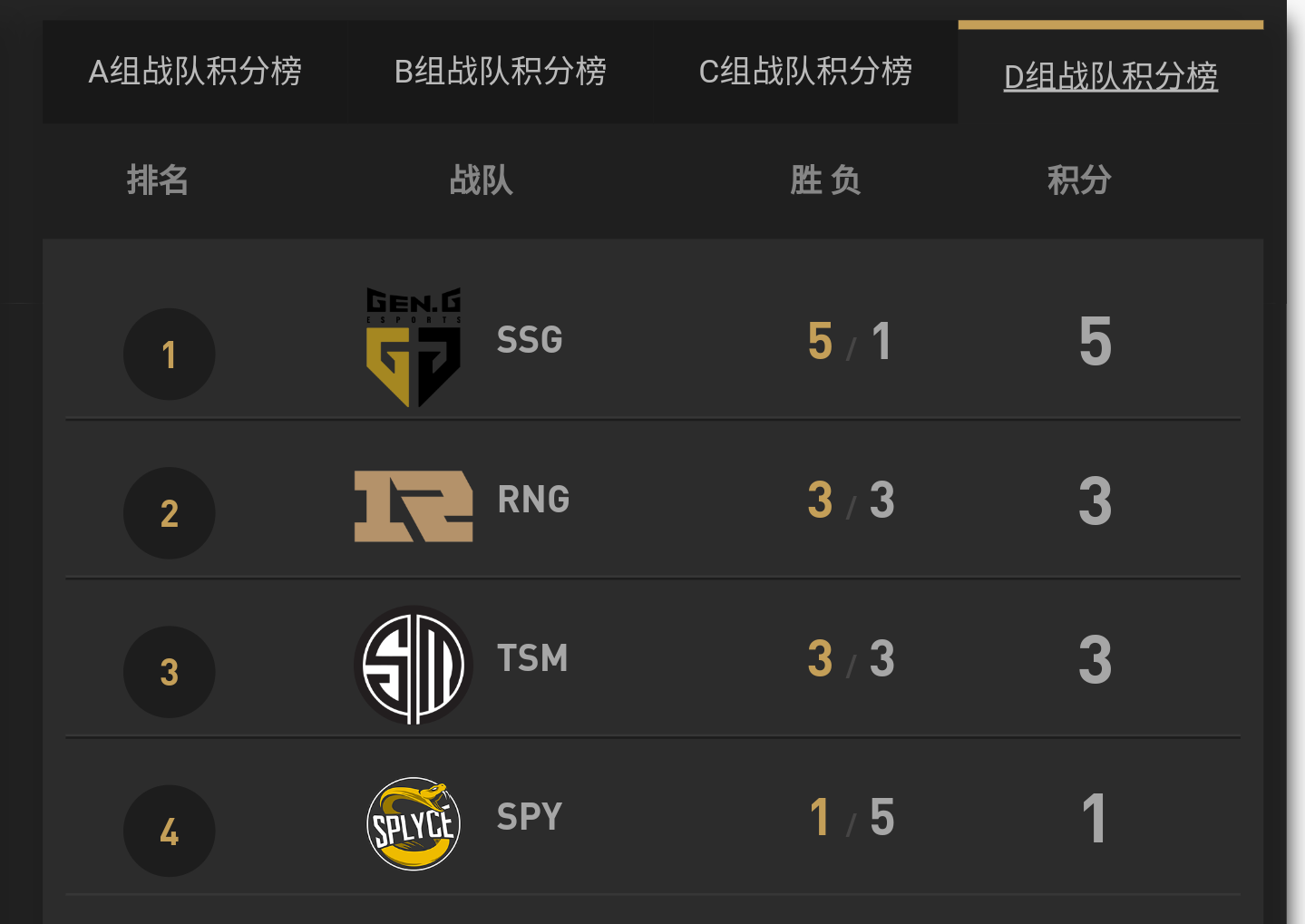The height and width of the screenshot is (924, 1305).
Task: Click the Gen.G team logo
Action: (x=414, y=346)
